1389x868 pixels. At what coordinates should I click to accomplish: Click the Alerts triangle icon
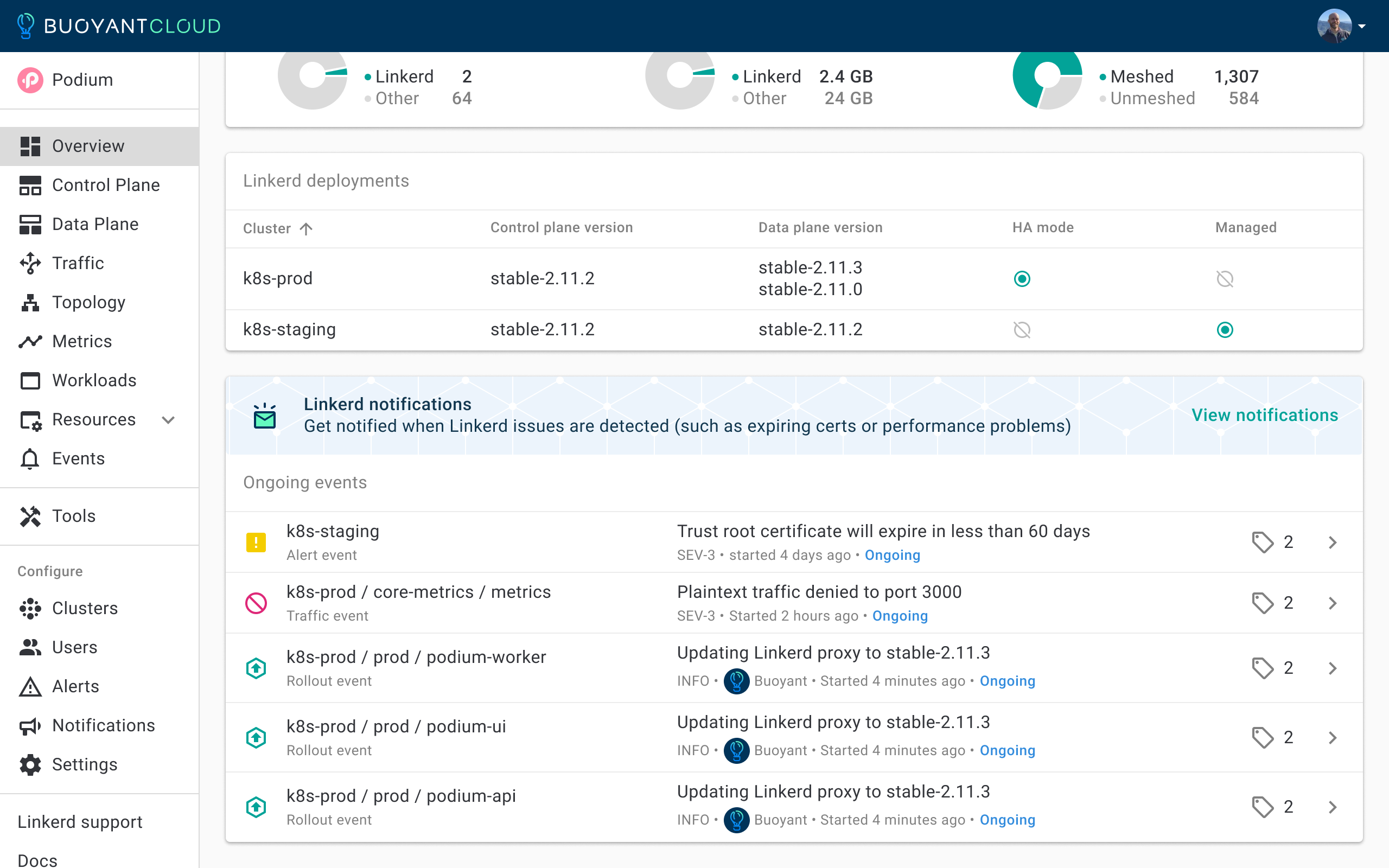(30, 686)
